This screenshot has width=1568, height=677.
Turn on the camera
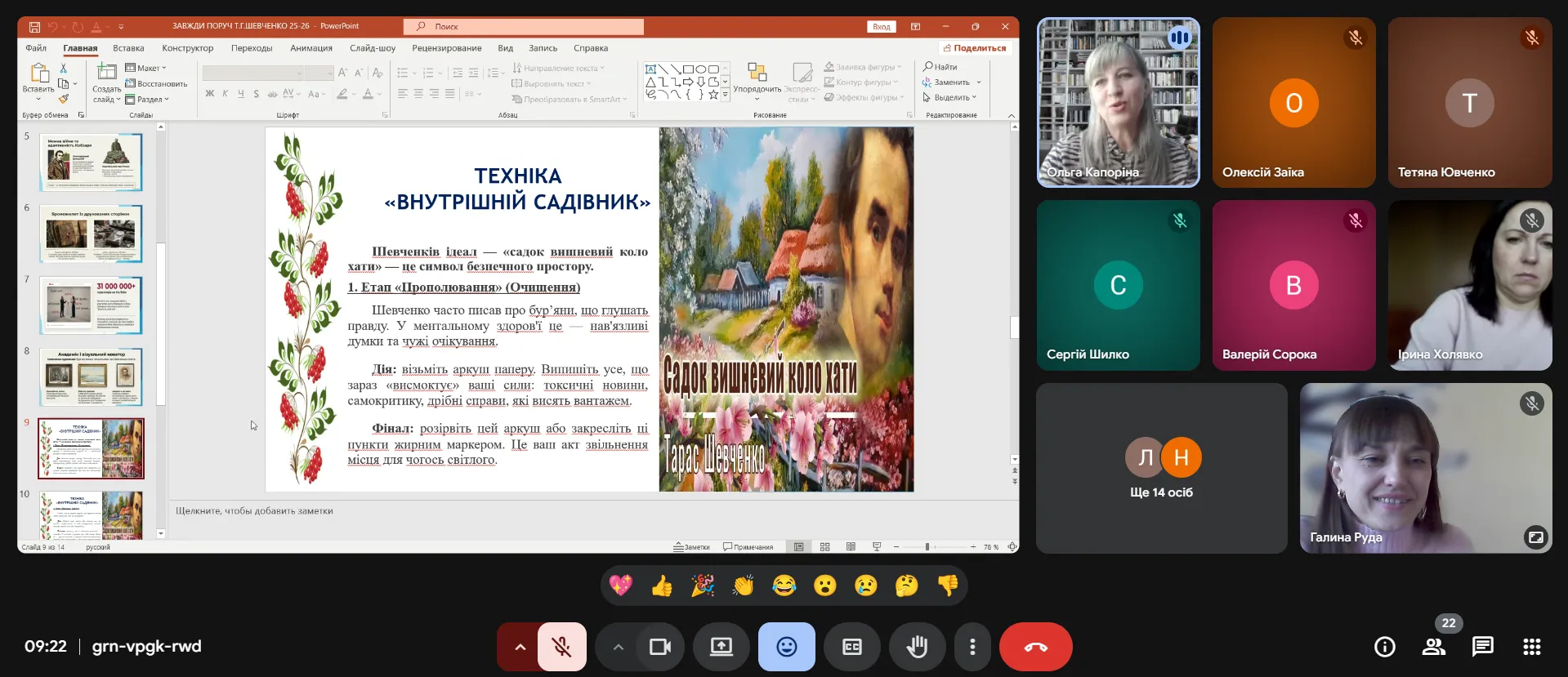(x=659, y=647)
